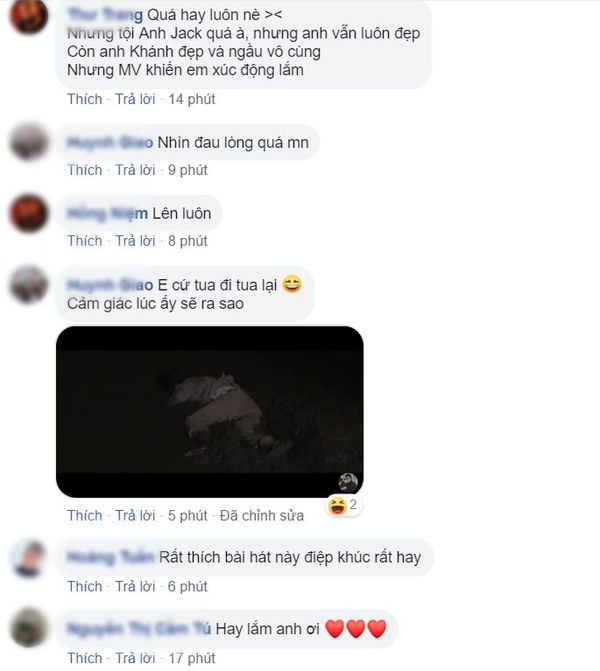
Task: Click avatar beside the 'Lên luôn' comment
Action: (x=29, y=213)
